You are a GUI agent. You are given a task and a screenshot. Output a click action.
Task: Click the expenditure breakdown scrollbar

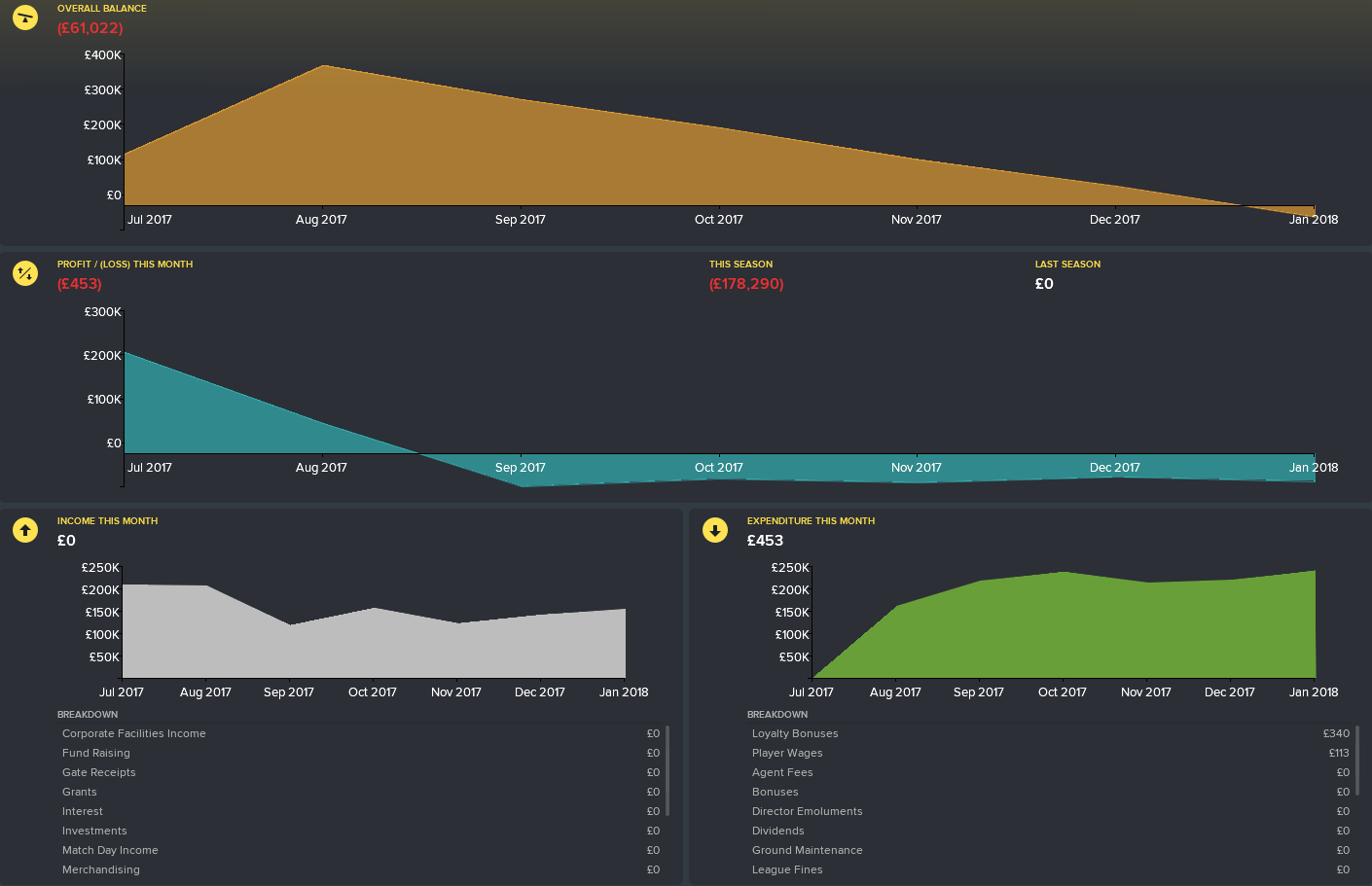pyautogui.click(x=1357, y=760)
